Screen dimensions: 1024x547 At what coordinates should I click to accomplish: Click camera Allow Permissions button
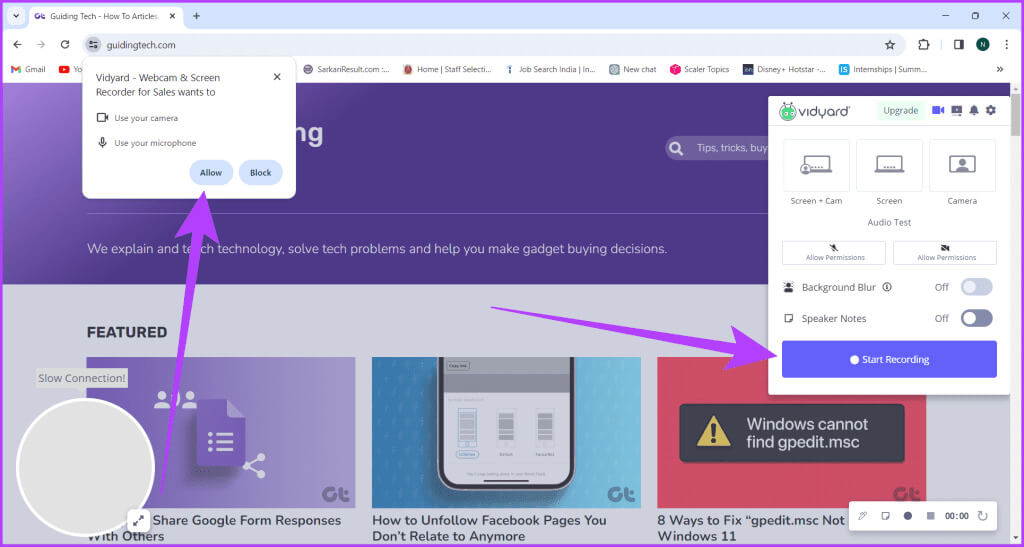click(x=945, y=253)
